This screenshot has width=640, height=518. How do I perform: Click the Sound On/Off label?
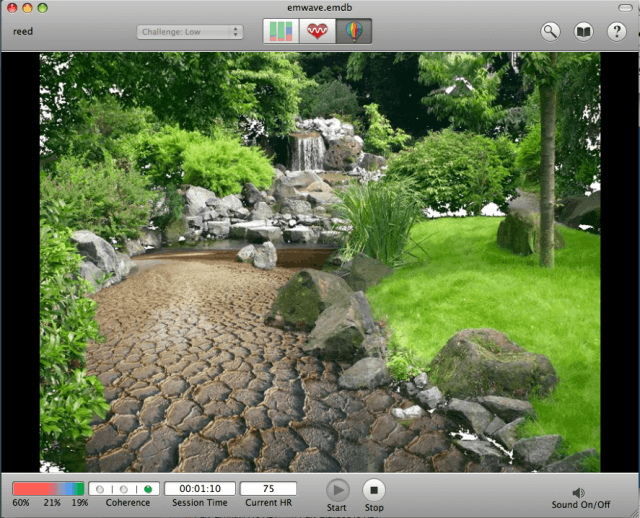[578, 506]
